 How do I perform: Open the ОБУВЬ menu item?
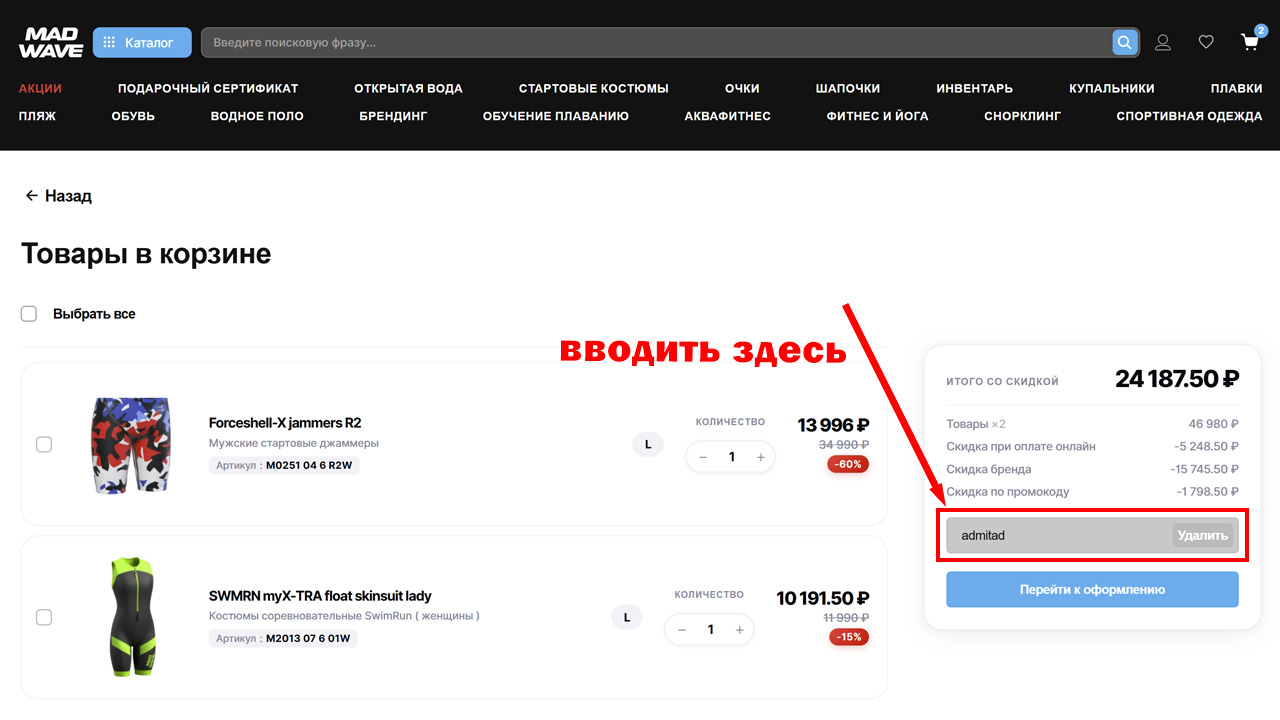[x=133, y=116]
